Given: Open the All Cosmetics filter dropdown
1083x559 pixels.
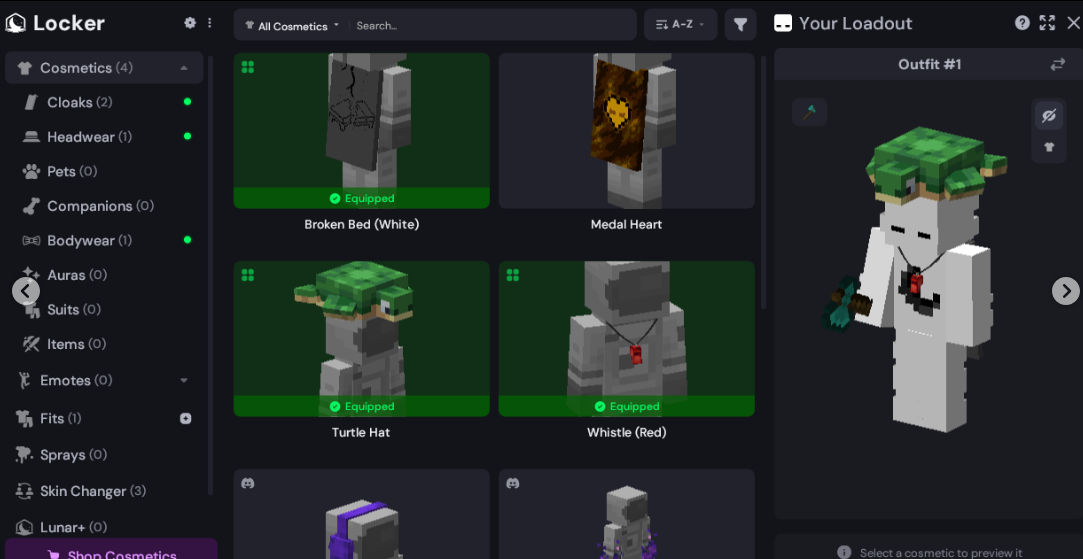Looking at the screenshot, I should (x=292, y=26).
